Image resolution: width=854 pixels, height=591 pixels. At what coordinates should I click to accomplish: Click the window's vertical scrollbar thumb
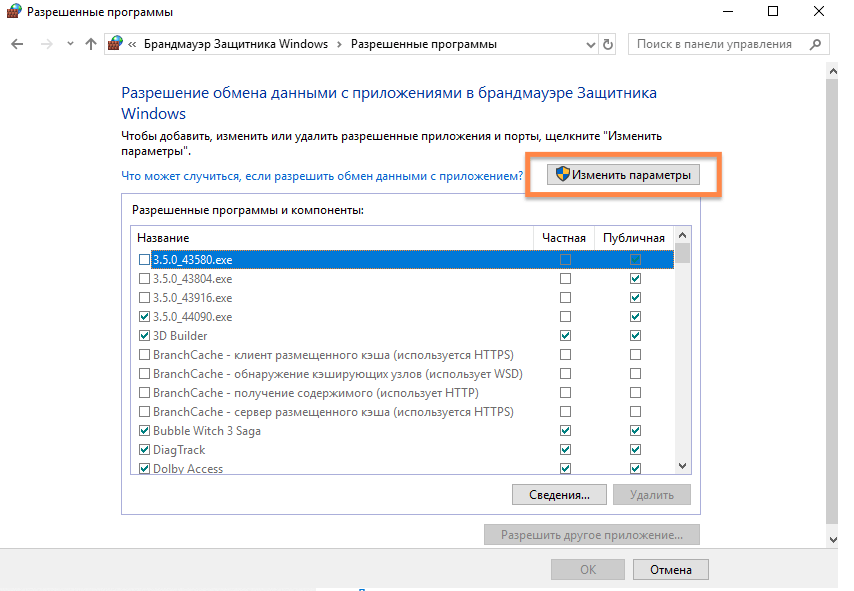pos(832,303)
